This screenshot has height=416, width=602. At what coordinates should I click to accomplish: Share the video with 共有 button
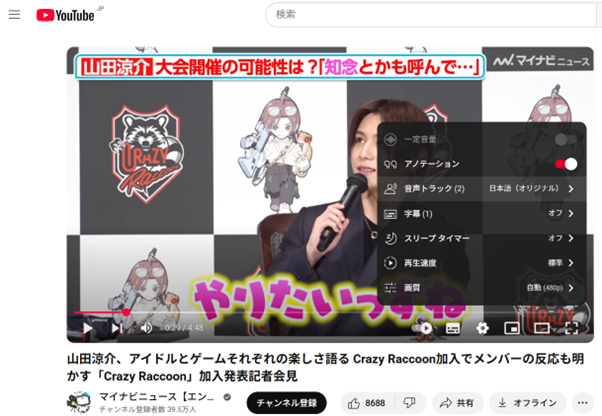pos(457,403)
